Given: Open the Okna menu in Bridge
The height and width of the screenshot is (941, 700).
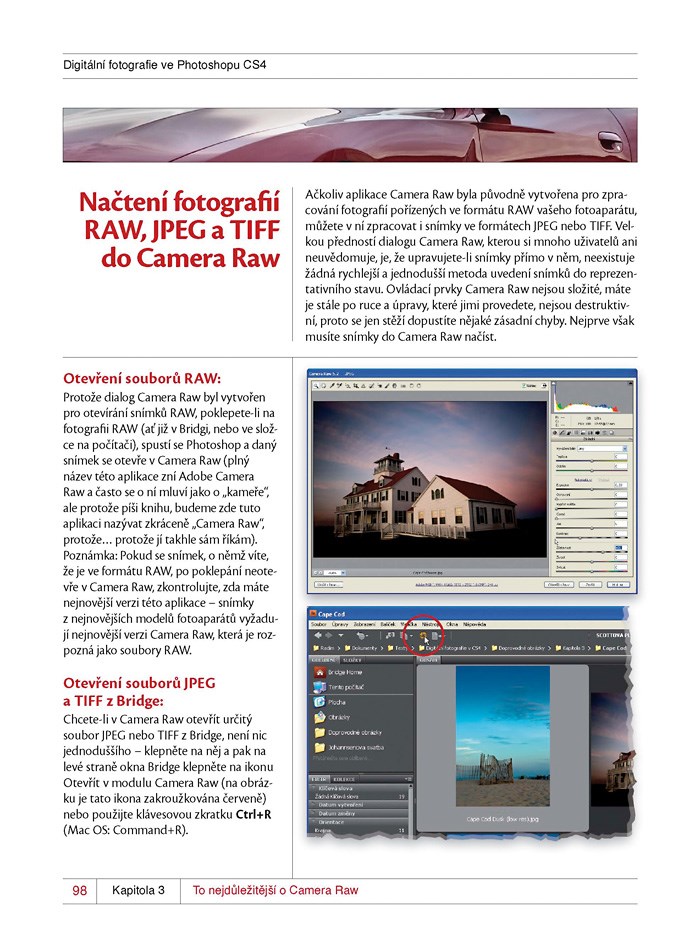Looking at the screenshot, I should [451, 624].
